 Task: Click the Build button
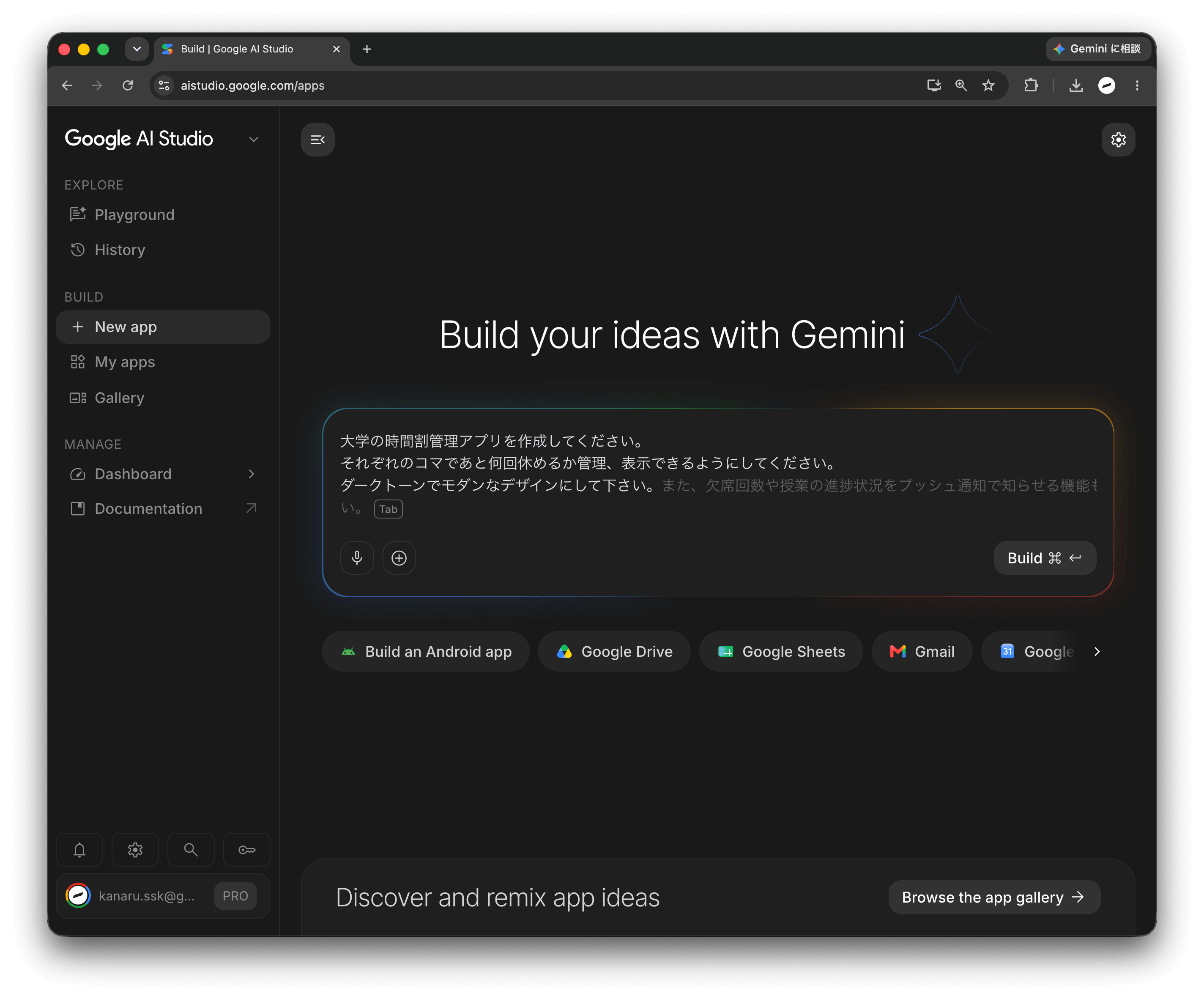tap(1045, 558)
